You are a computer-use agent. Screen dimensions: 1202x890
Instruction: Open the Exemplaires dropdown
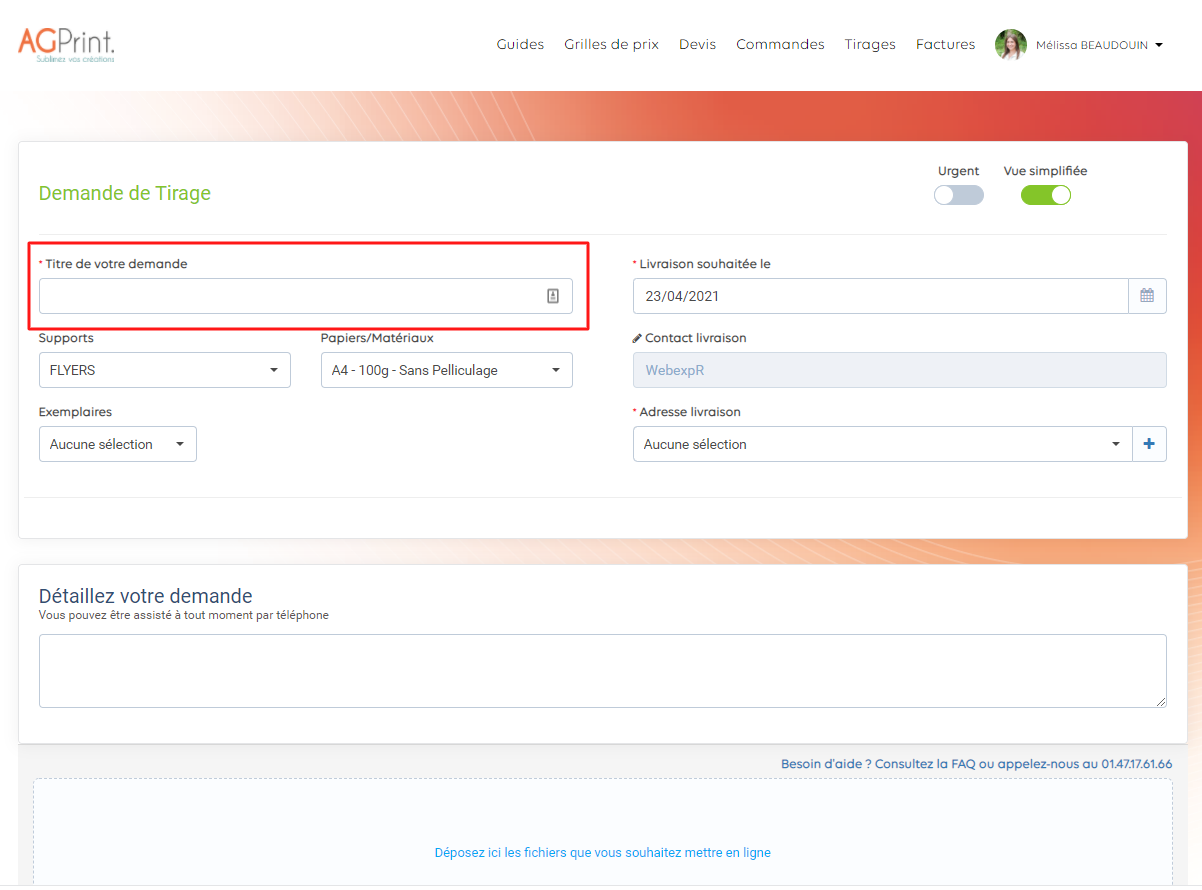pyautogui.click(x=117, y=444)
